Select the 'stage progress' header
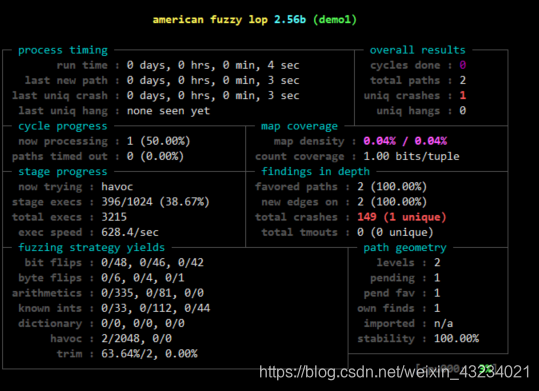The height and width of the screenshot is (391, 539). (63, 172)
